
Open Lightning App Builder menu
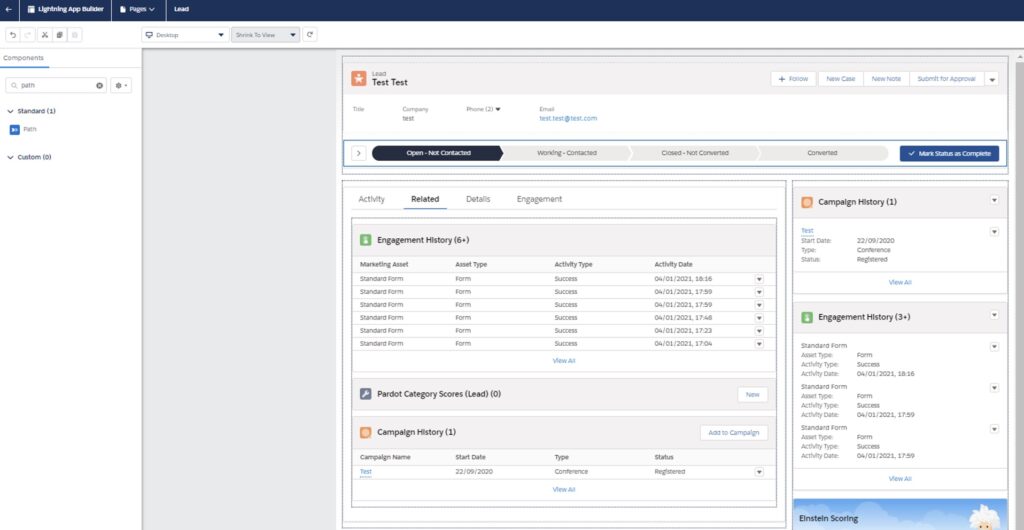65,9
